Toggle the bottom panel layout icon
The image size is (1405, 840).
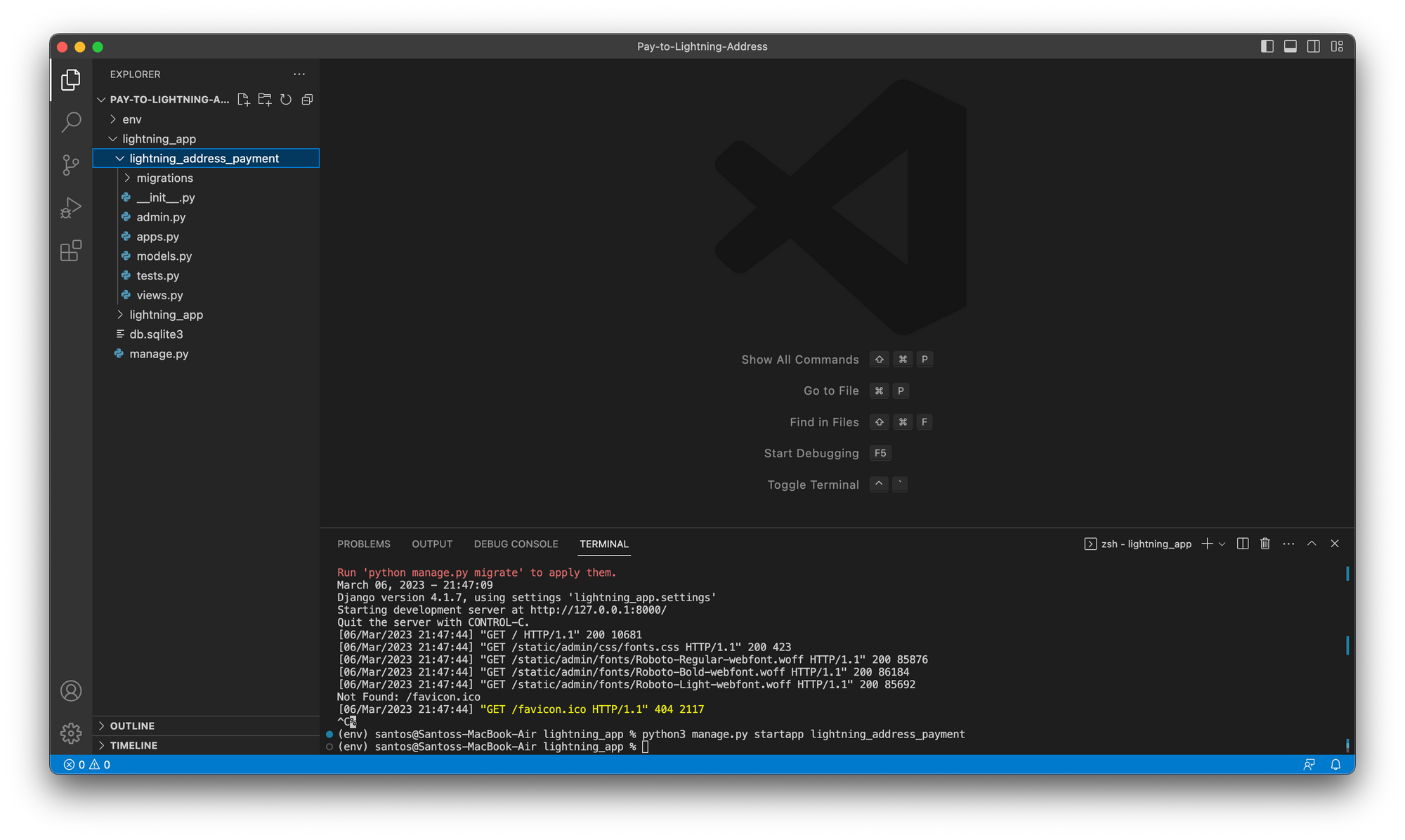tap(1290, 46)
